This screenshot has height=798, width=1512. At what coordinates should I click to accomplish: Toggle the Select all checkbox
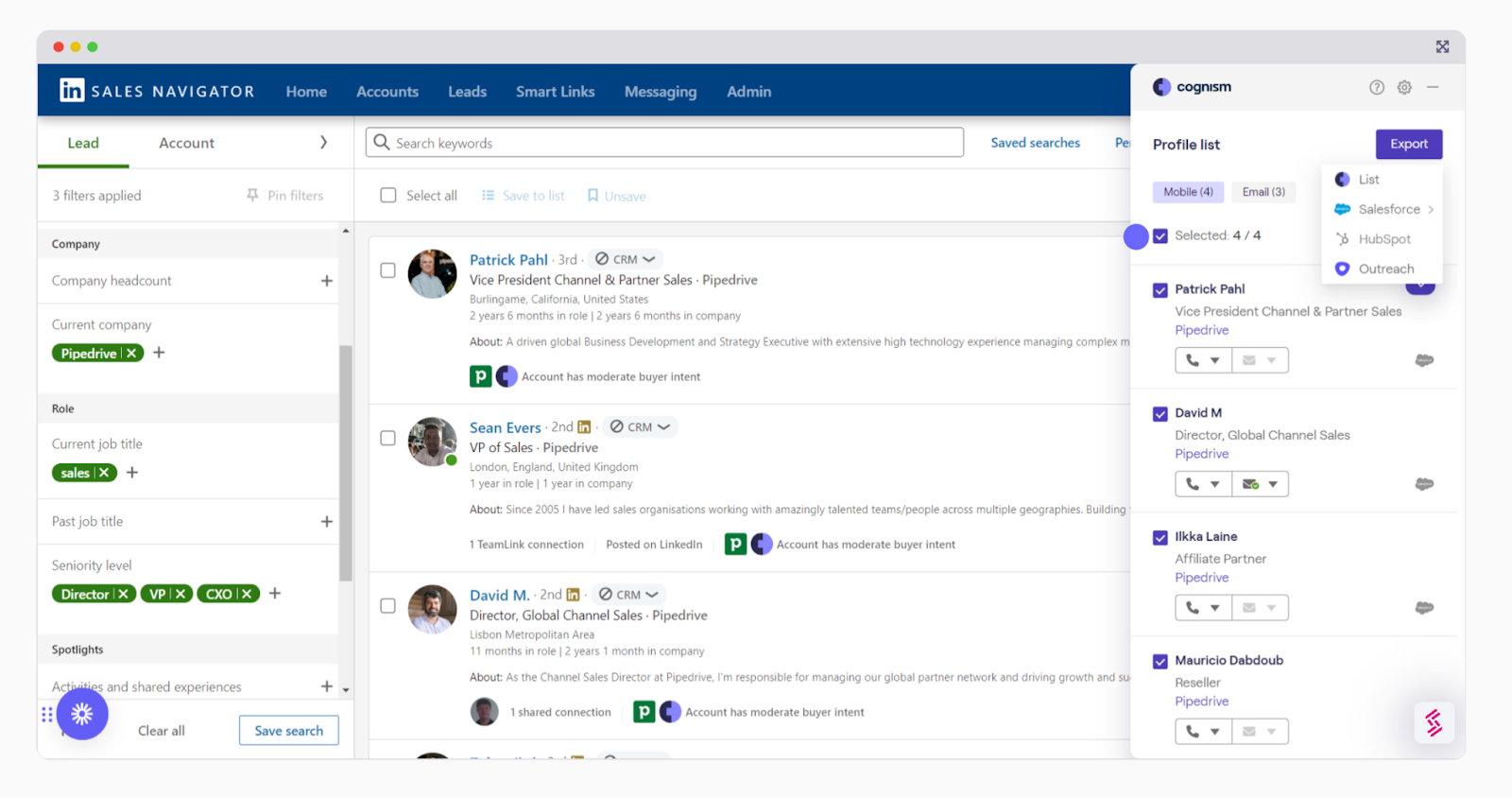(x=388, y=195)
